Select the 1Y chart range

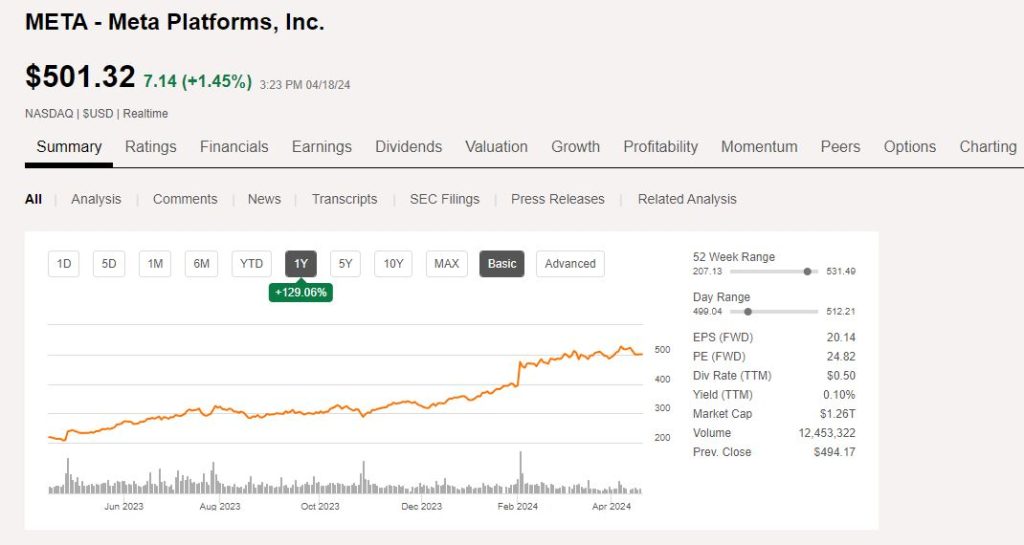(300, 264)
